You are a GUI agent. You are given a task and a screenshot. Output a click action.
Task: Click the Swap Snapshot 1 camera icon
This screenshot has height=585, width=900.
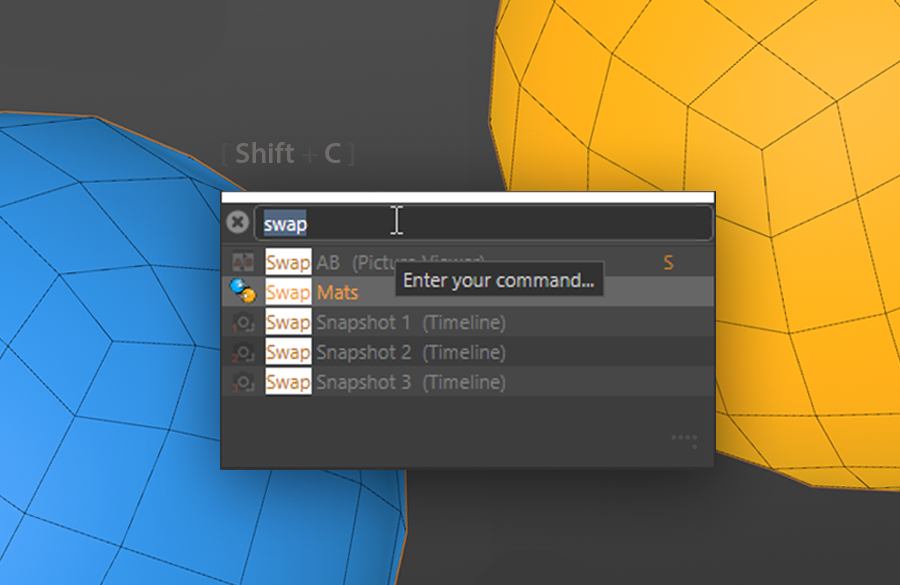243,323
